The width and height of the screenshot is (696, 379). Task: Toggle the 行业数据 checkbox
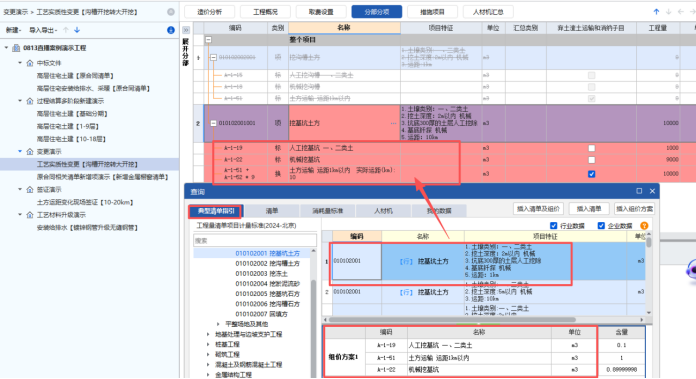pos(554,226)
